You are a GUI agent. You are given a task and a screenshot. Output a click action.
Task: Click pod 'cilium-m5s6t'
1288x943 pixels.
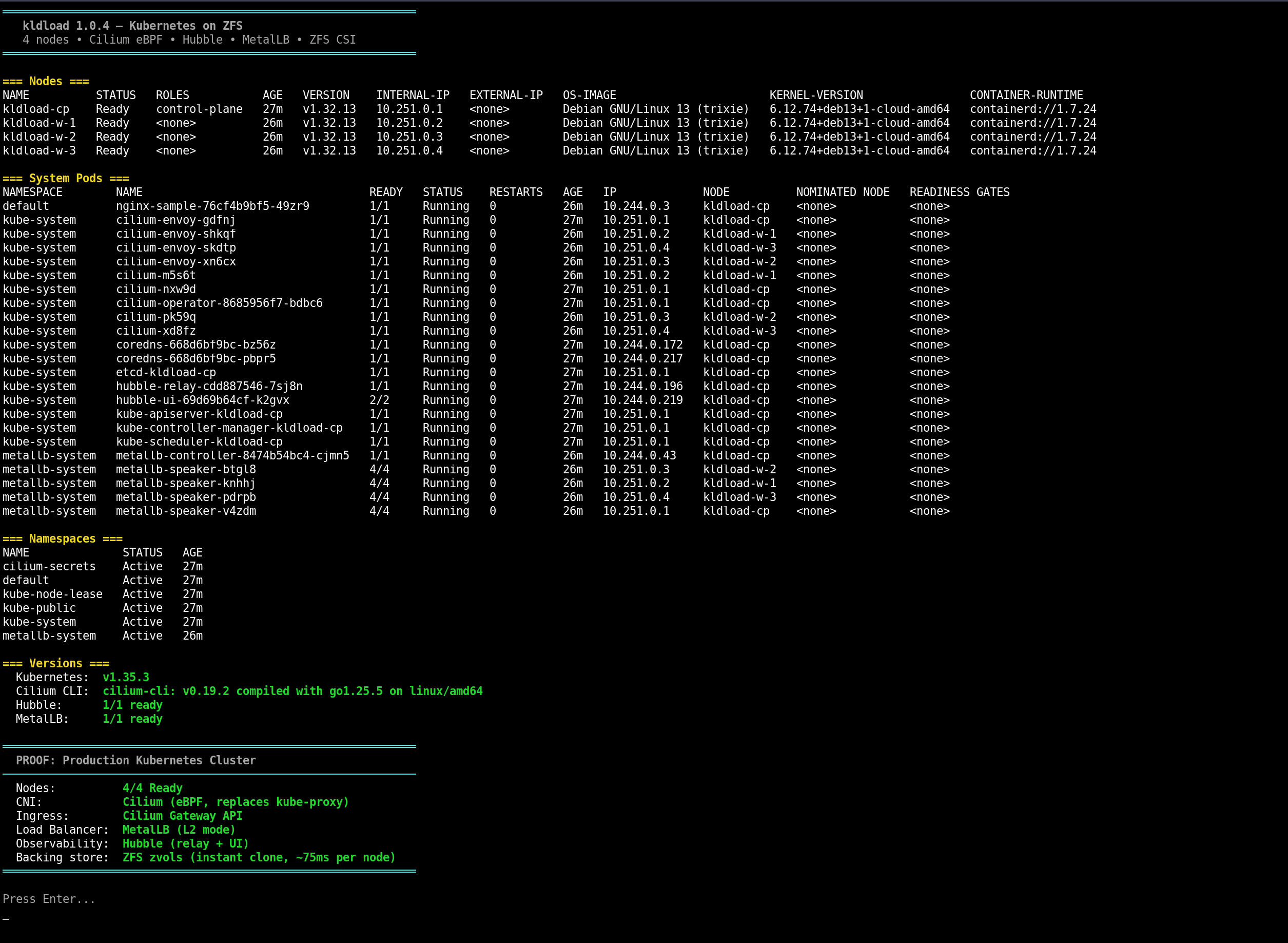pyautogui.click(x=156, y=275)
